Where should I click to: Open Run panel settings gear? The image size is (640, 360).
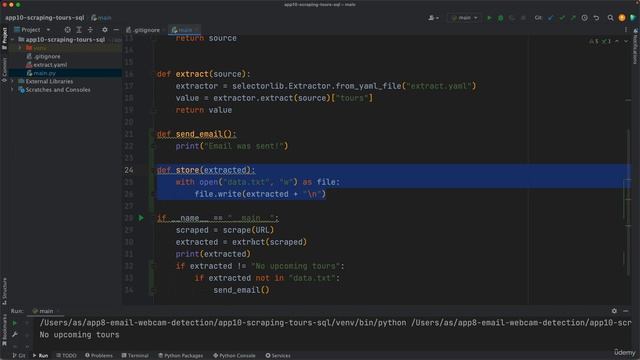point(614,311)
